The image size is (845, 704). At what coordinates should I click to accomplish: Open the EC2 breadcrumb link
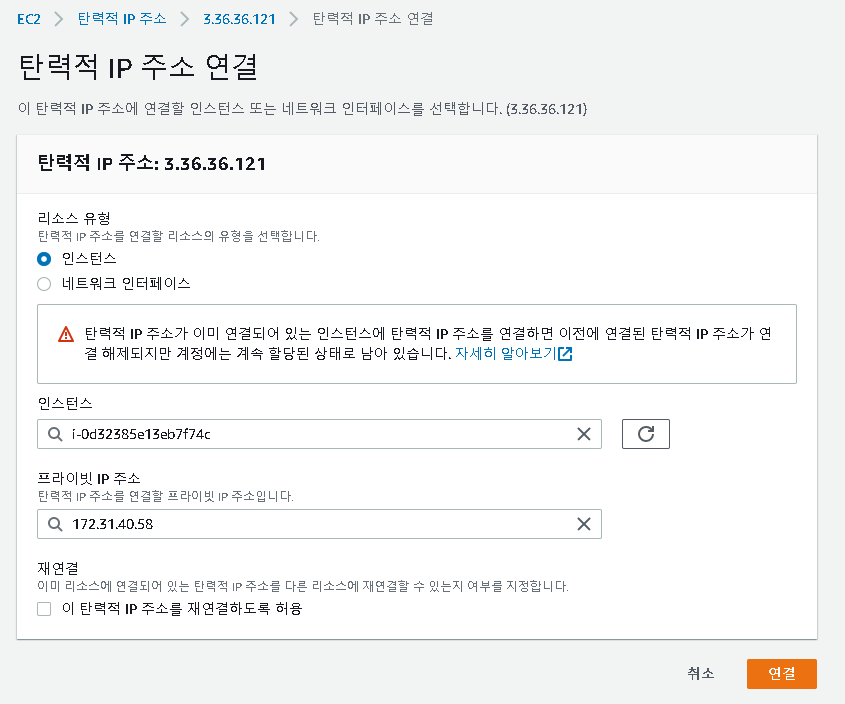point(29,19)
